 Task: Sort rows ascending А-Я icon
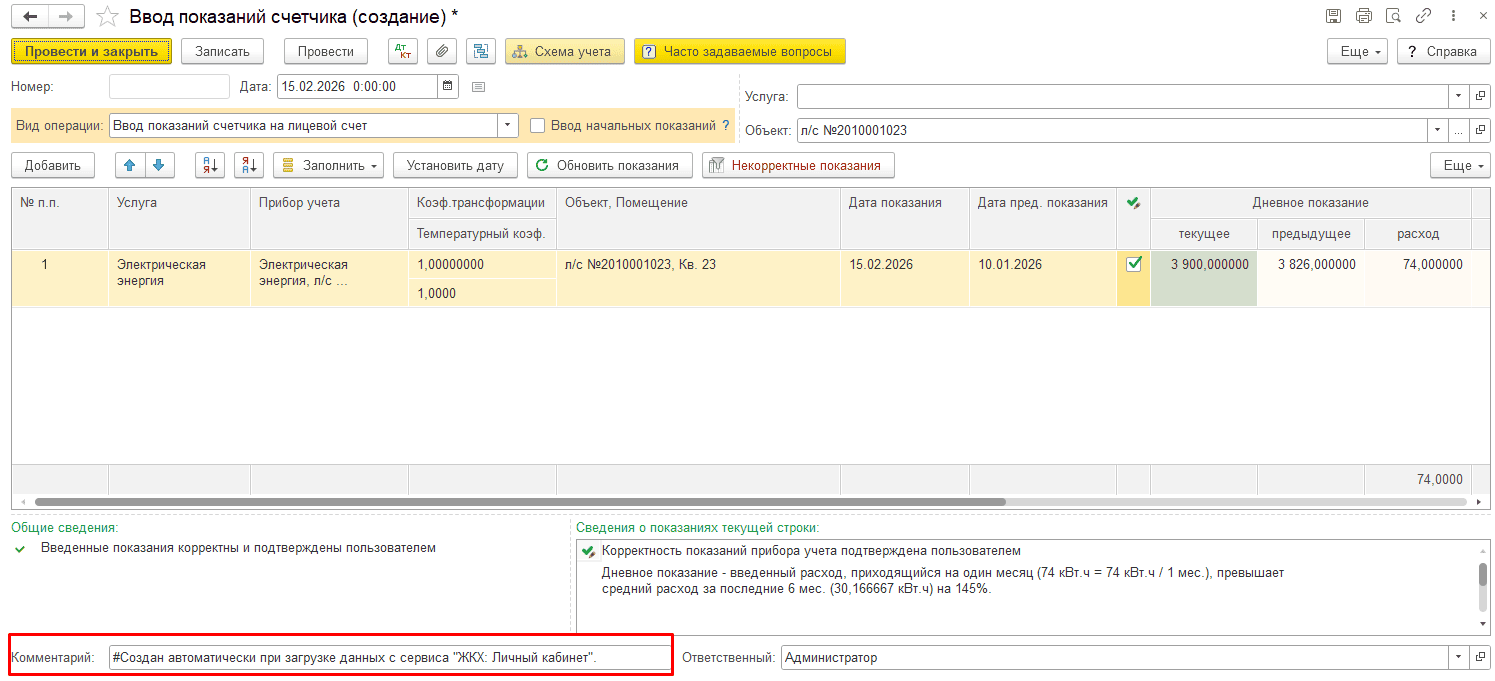[209, 165]
